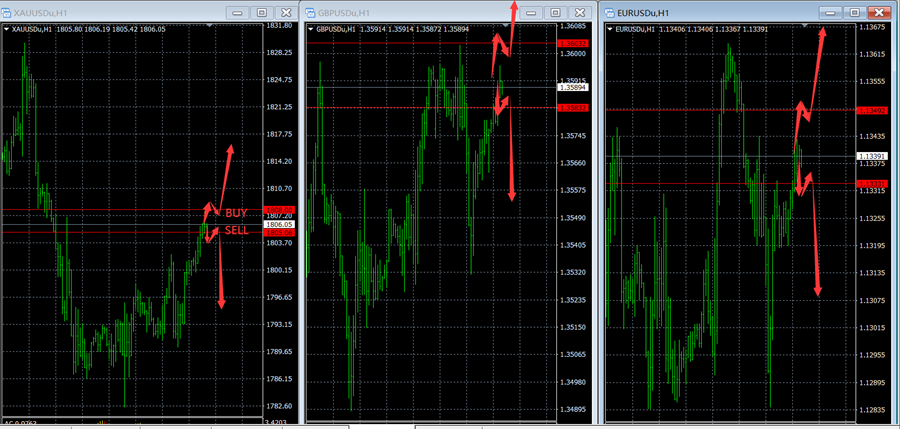Select the upper red line label on GBPUSDu
This screenshot has height=429, width=900.
click(x=574, y=44)
